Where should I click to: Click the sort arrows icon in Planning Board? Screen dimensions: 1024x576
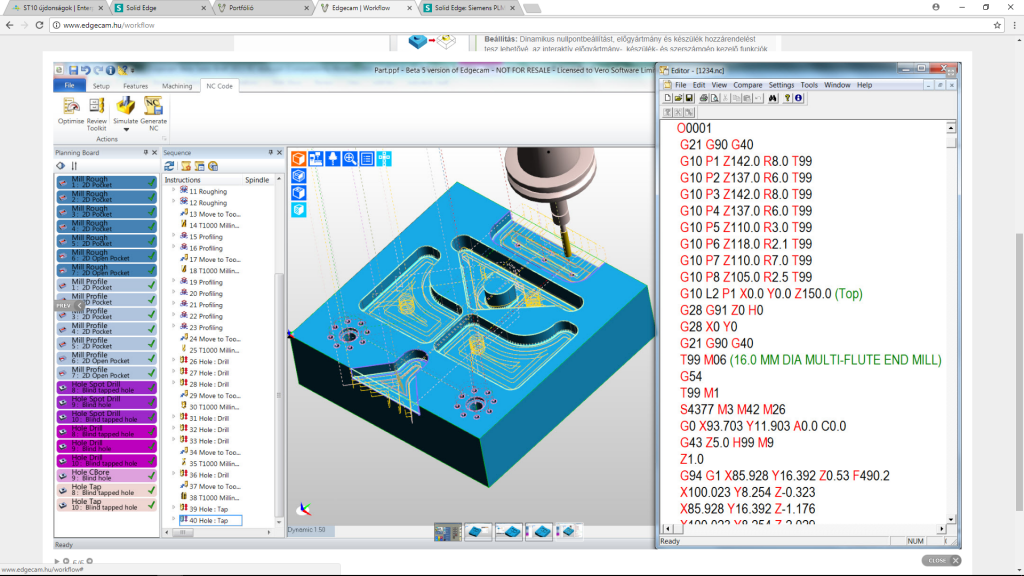pyautogui.click(x=74, y=166)
